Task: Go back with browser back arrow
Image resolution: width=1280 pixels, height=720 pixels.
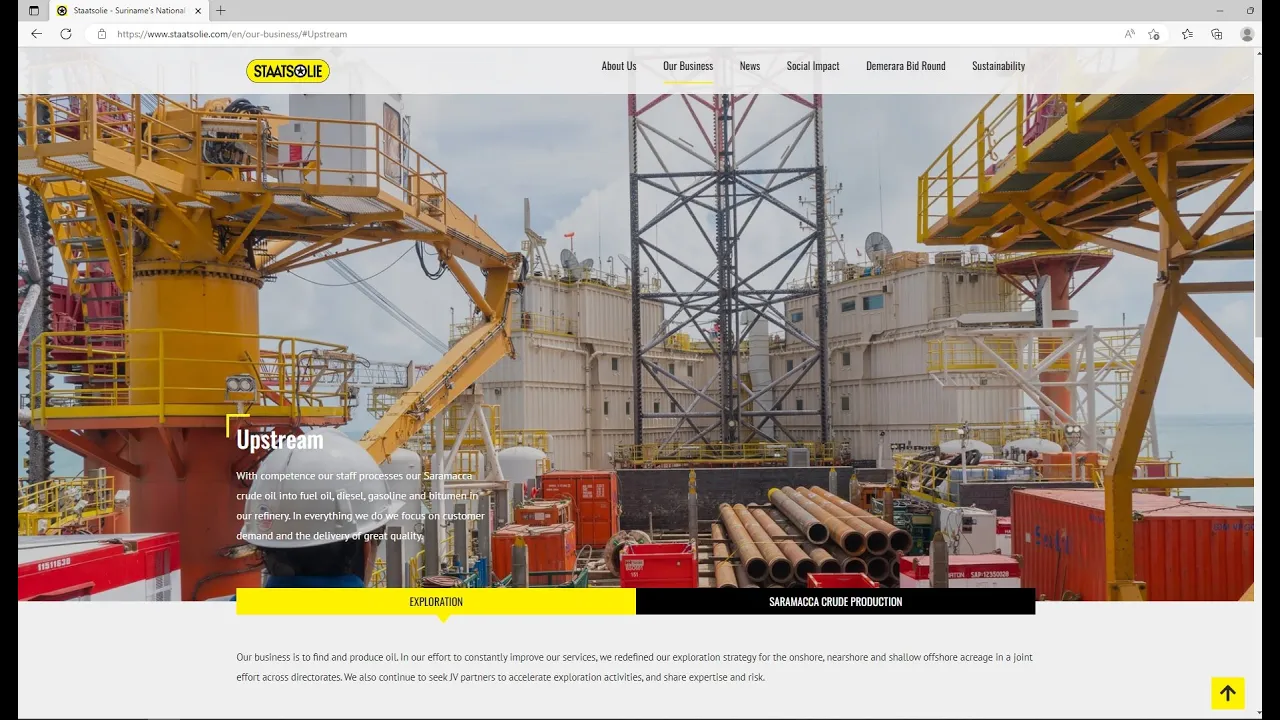Action: click(37, 34)
